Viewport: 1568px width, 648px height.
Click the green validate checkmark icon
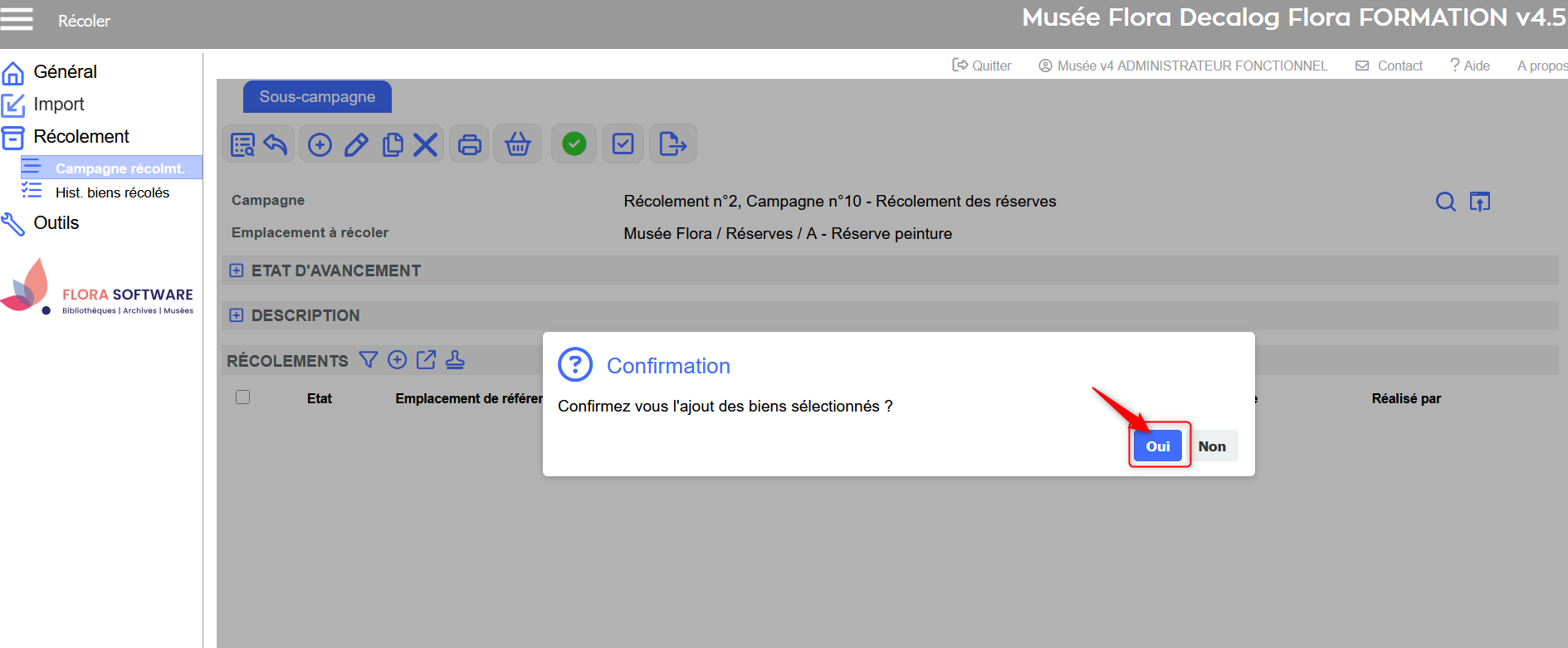tap(574, 144)
